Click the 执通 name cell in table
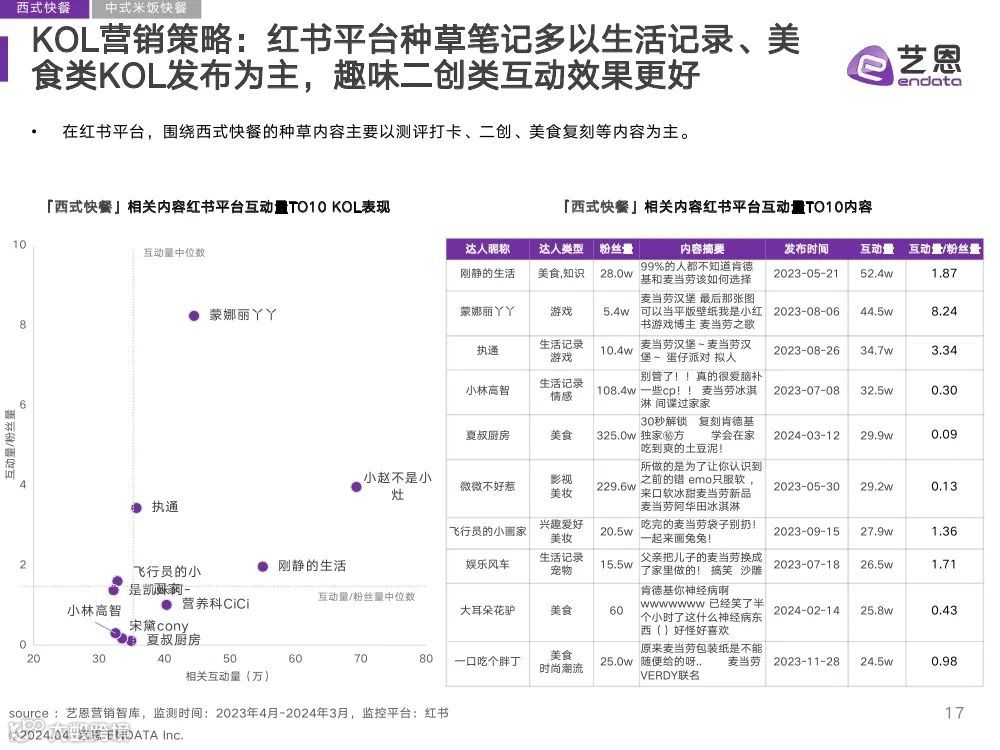This screenshot has width=1000, height=750. [487, 351]
